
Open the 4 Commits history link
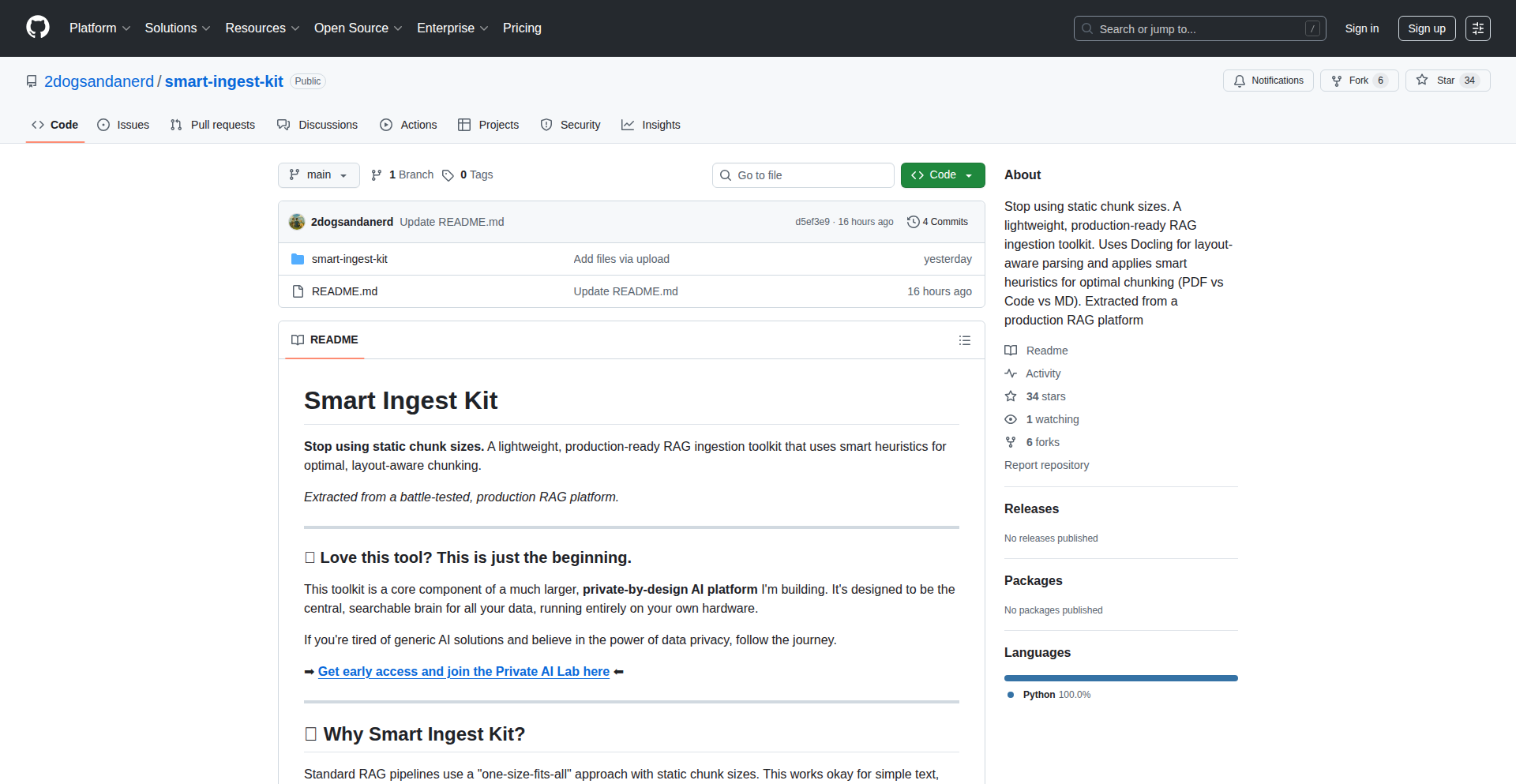(937, 222)
